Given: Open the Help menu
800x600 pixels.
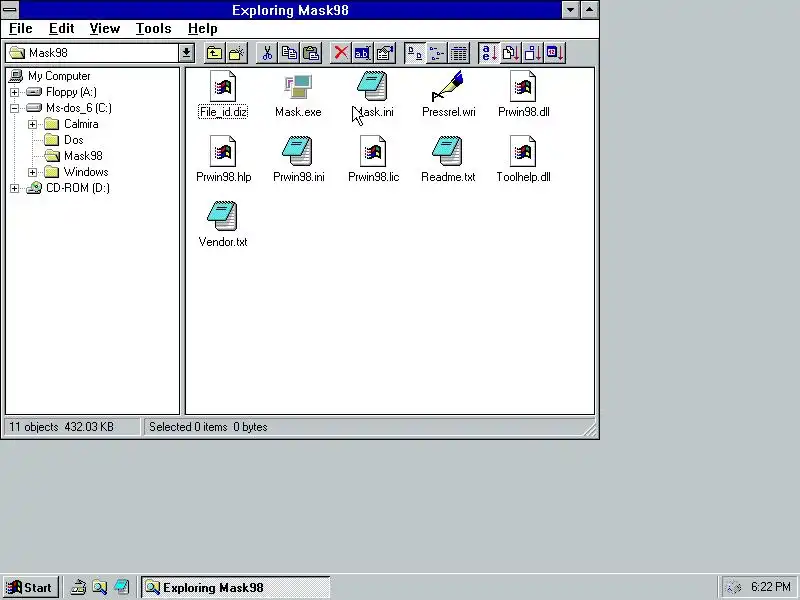Looking at the screenshot, I should pos(203,29).
